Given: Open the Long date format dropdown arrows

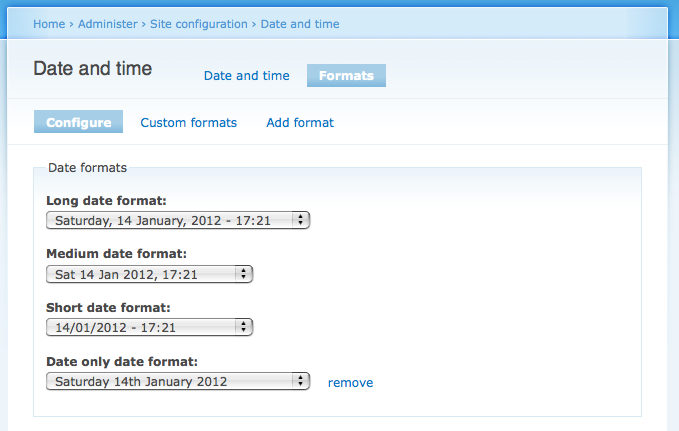Looking at the screenshot, I should (301, 220).
